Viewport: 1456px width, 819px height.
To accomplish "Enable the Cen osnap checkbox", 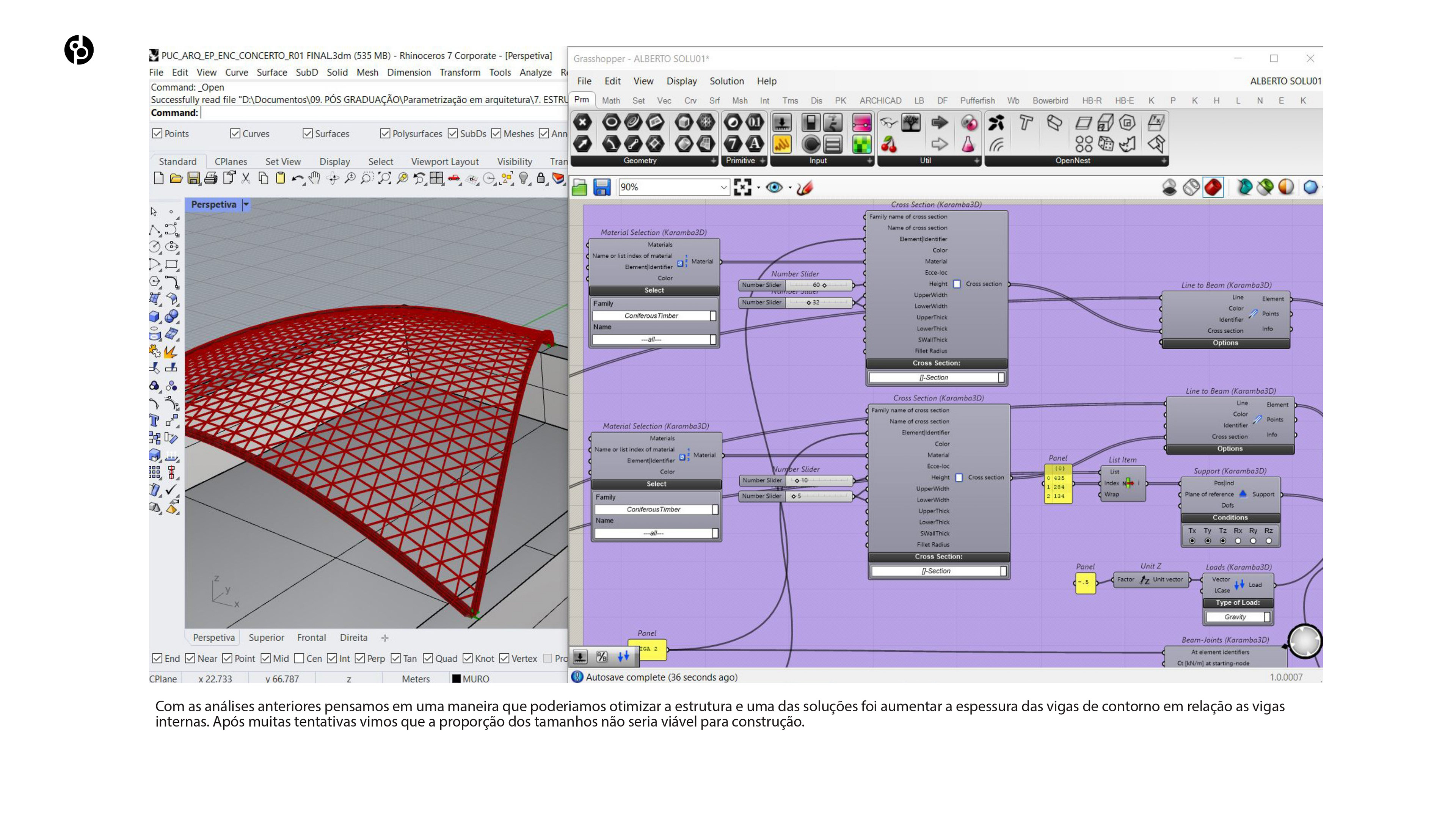I will coord(300,659).
